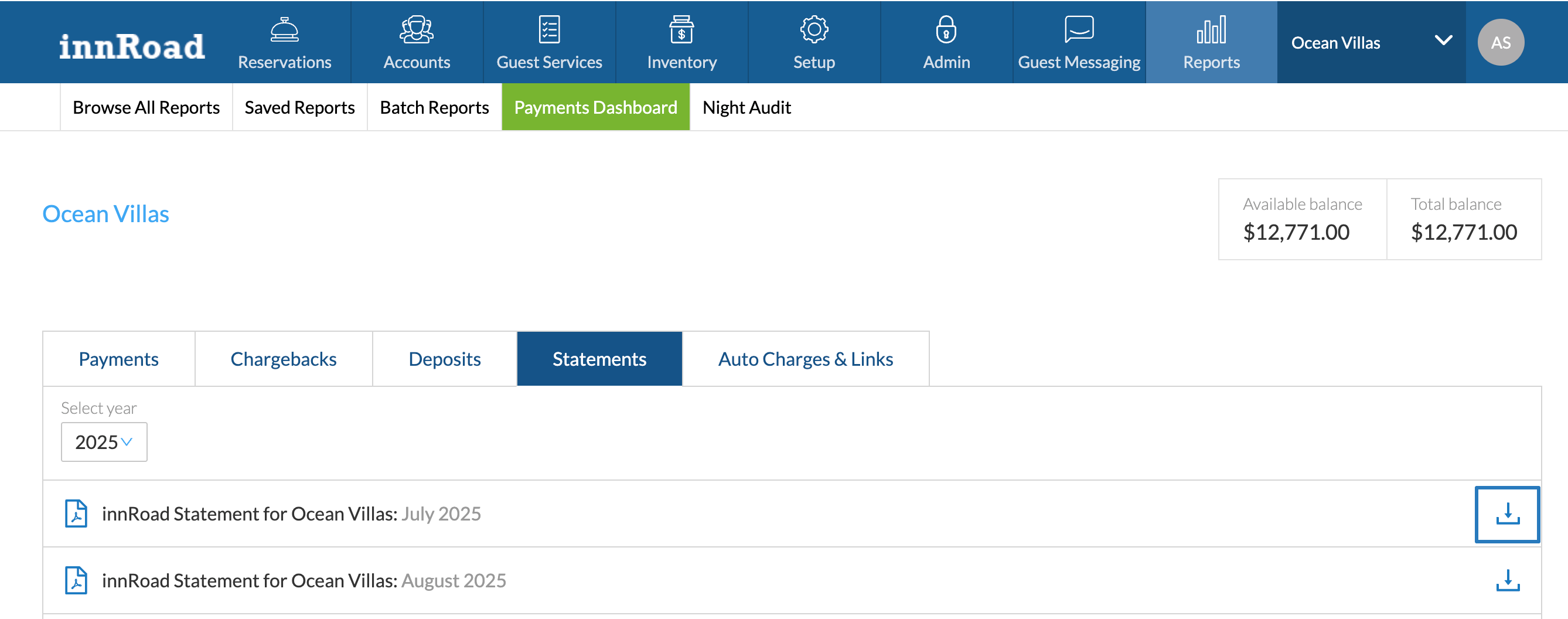Screen dimensions: 1568x619
Task: Go to Browse All Reports
Action: (146, 107)
